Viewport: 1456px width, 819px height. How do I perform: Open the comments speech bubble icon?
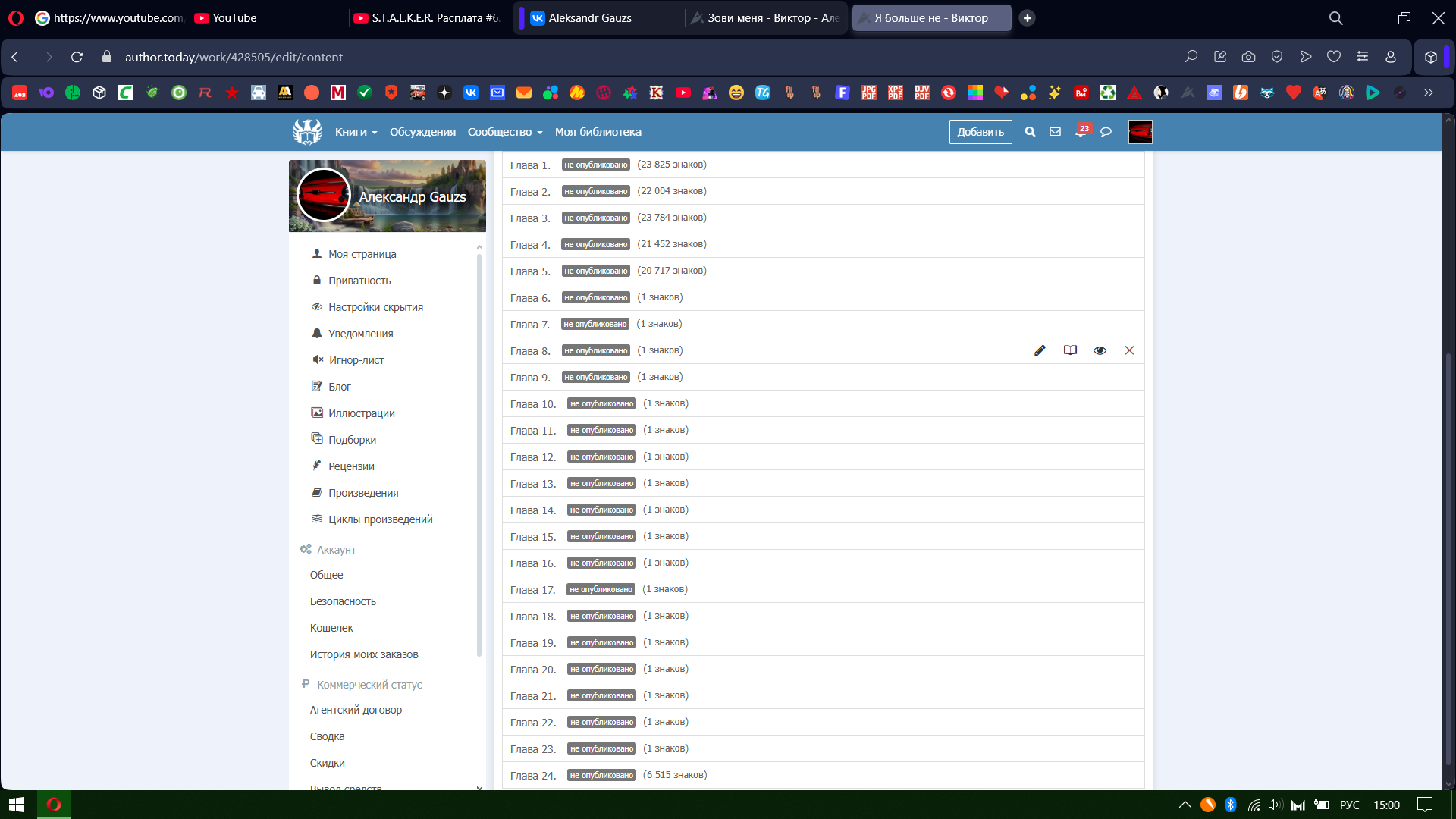pos(1106,132)
